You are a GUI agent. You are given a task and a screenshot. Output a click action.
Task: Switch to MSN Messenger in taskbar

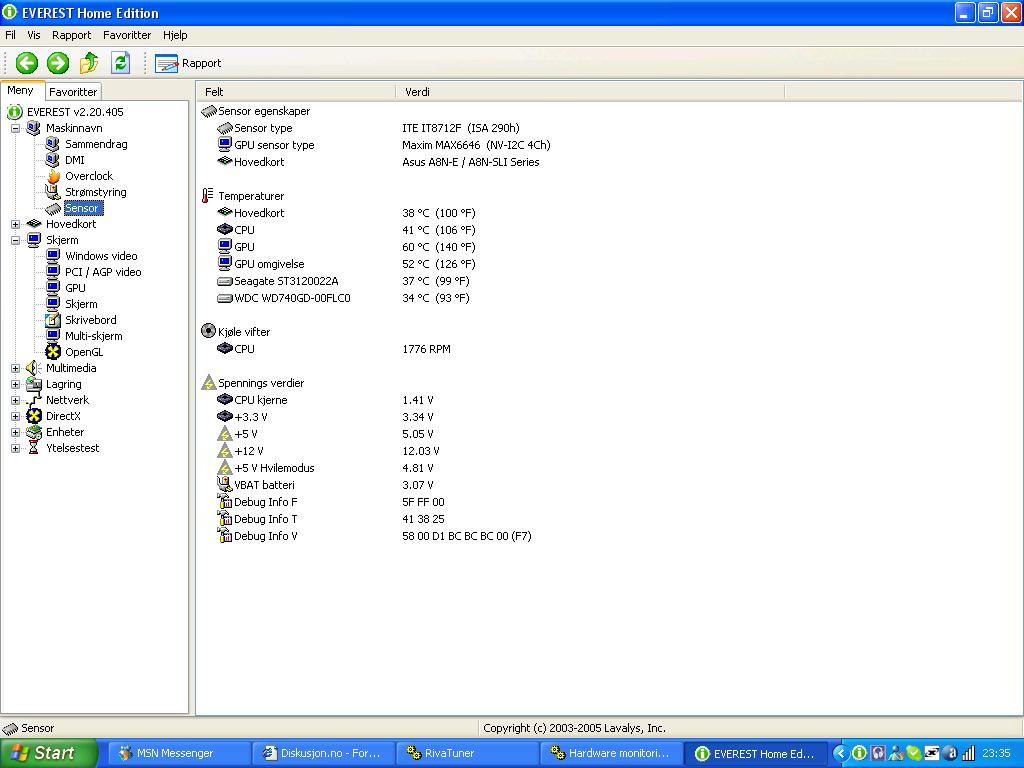[178, 753]
